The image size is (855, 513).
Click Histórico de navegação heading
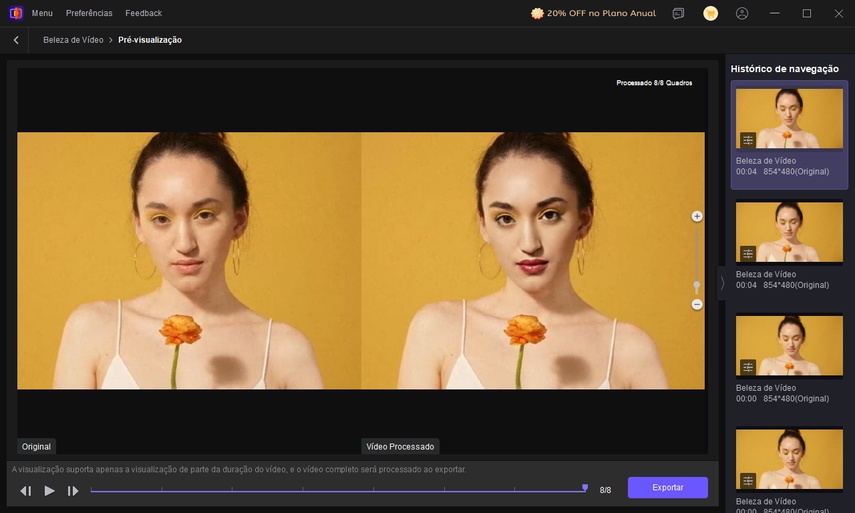(784, 69)
